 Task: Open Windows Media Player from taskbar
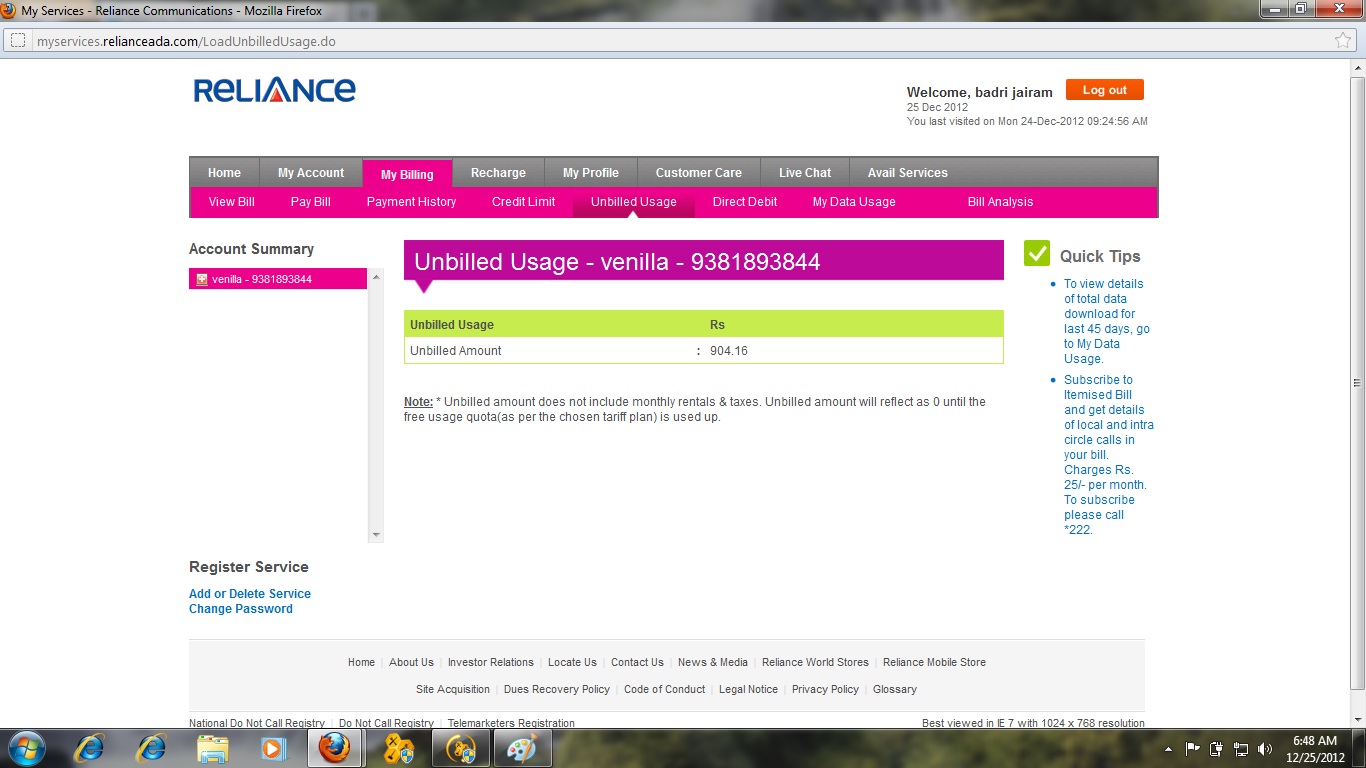point(273,748)
